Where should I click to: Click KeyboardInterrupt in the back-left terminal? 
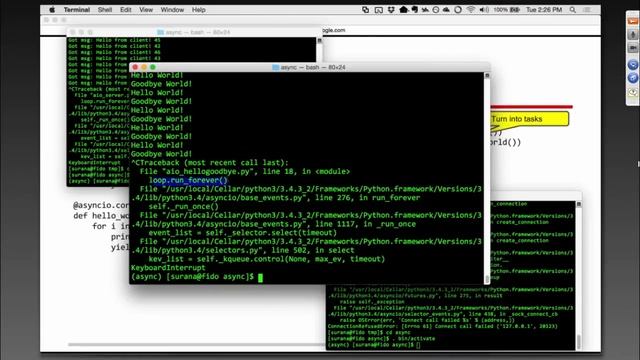pos(94,162)
